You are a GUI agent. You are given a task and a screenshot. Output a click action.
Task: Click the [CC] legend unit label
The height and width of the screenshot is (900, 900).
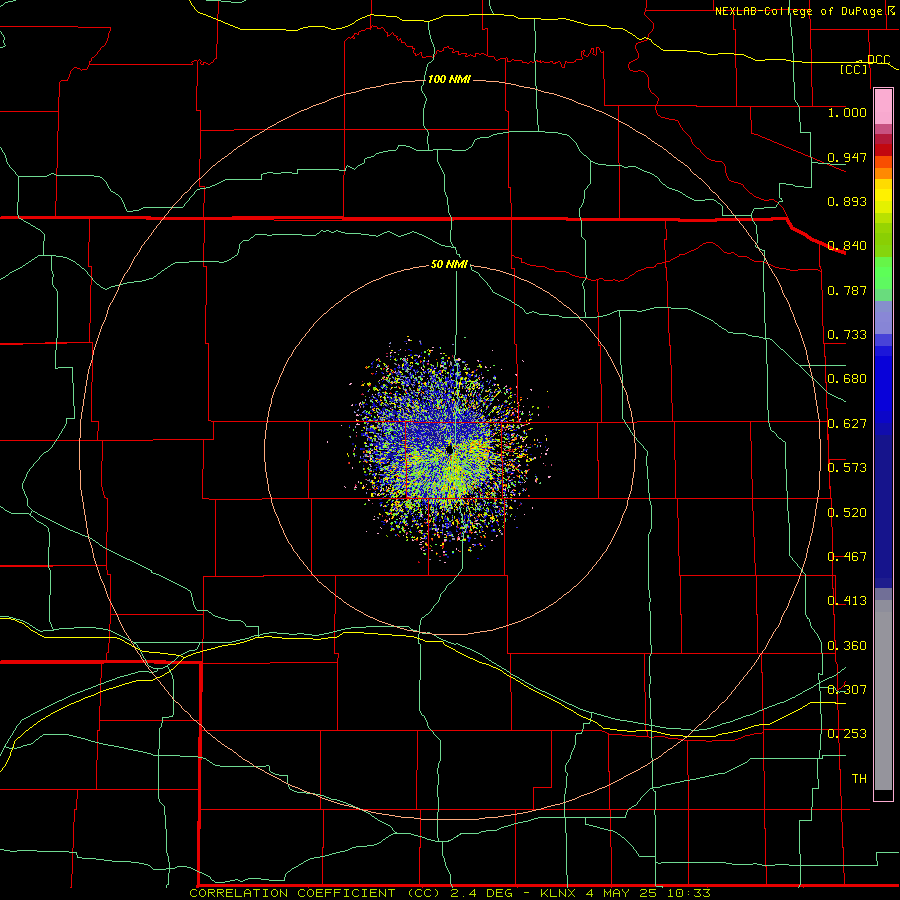(854, 69)
